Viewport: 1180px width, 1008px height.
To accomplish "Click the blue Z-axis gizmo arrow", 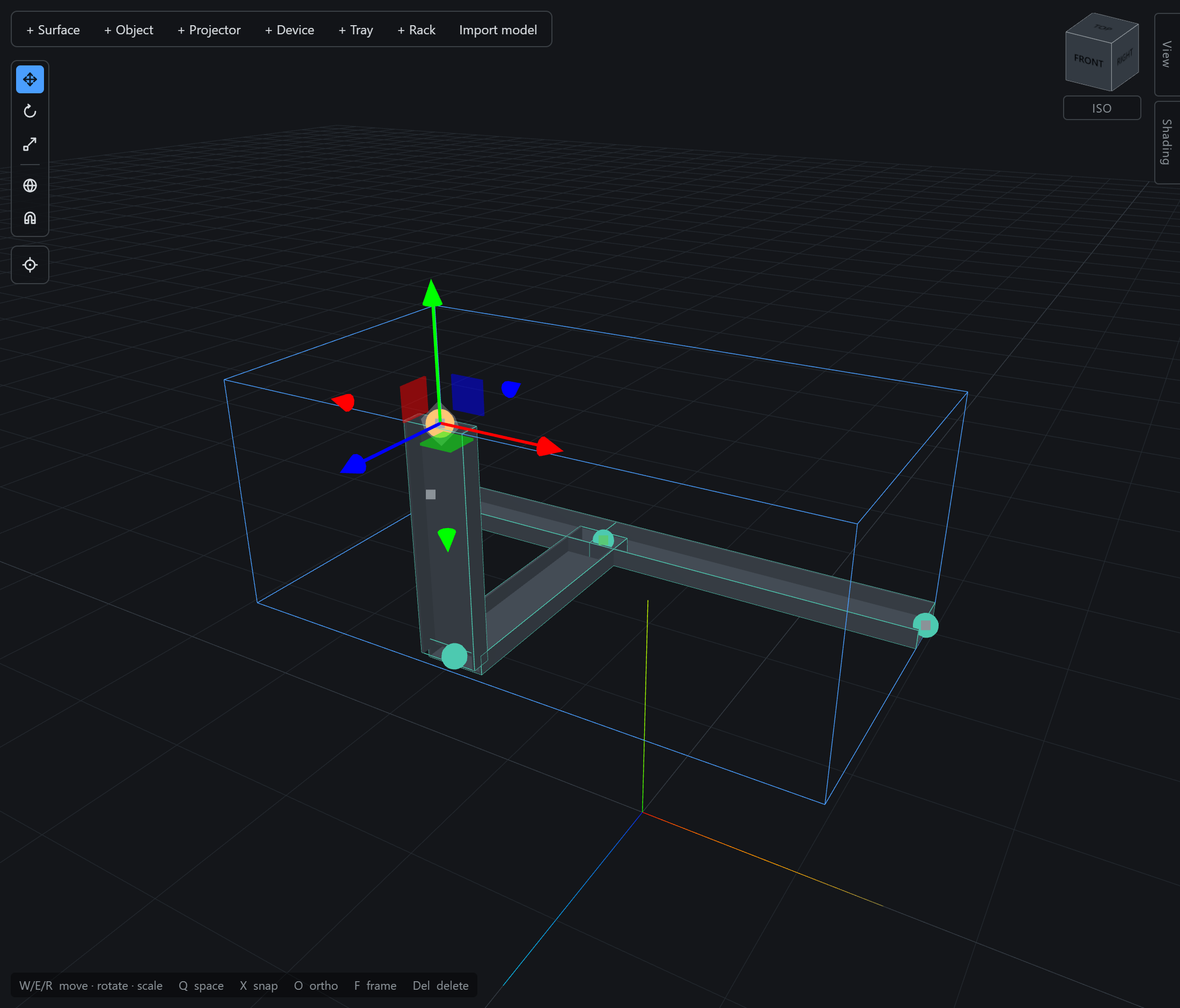I will pyautogui.click(x=354, y=464).
